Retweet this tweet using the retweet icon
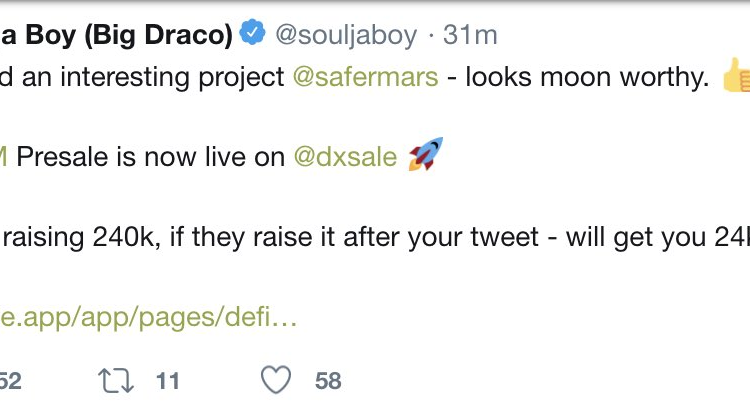Image resolution: width=750 pixels, height=420 pixels. pos(115,380)
